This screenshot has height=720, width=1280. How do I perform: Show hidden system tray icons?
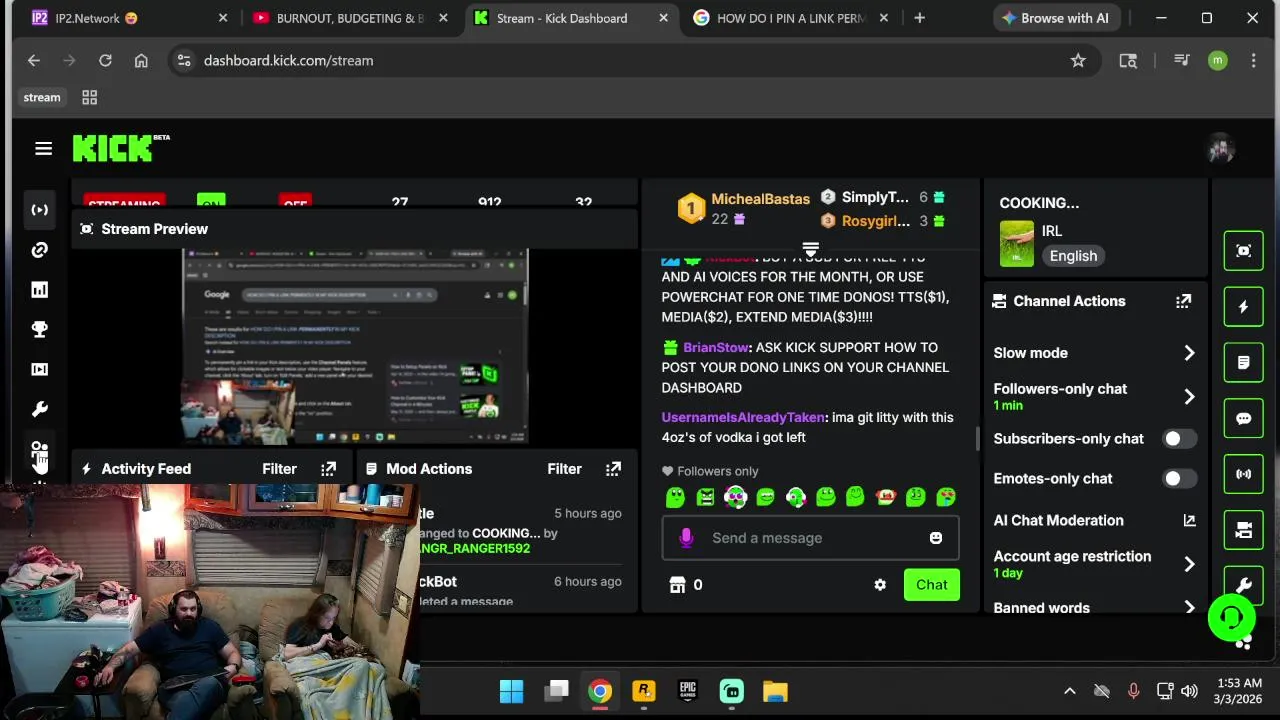coord(1070,691)
